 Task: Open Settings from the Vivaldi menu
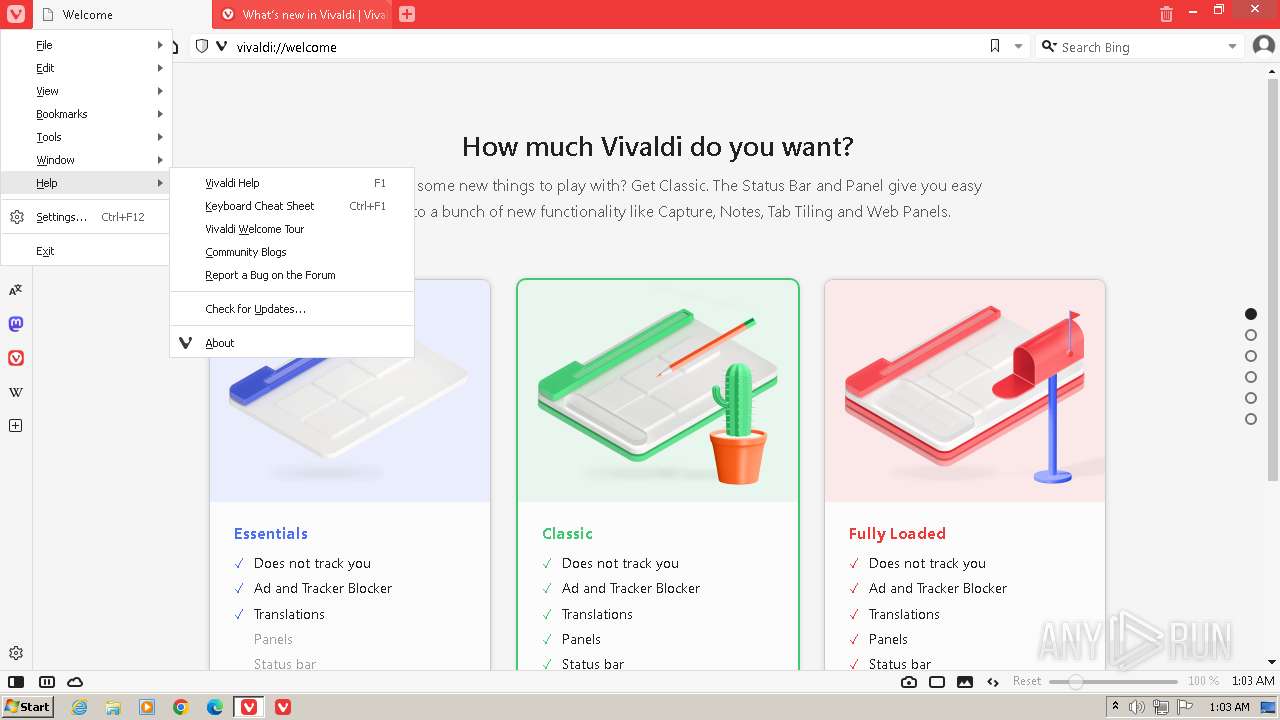click(x=86, y=217)
